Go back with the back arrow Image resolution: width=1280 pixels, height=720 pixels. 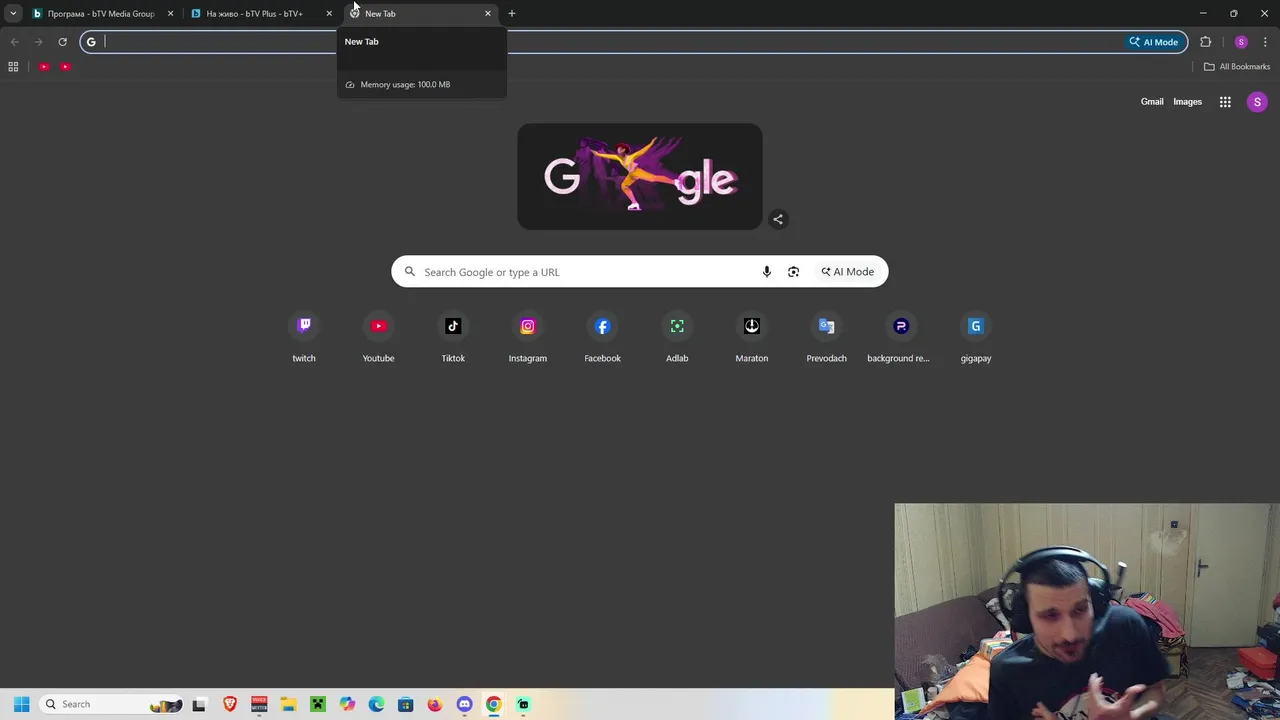pos(14,42)
